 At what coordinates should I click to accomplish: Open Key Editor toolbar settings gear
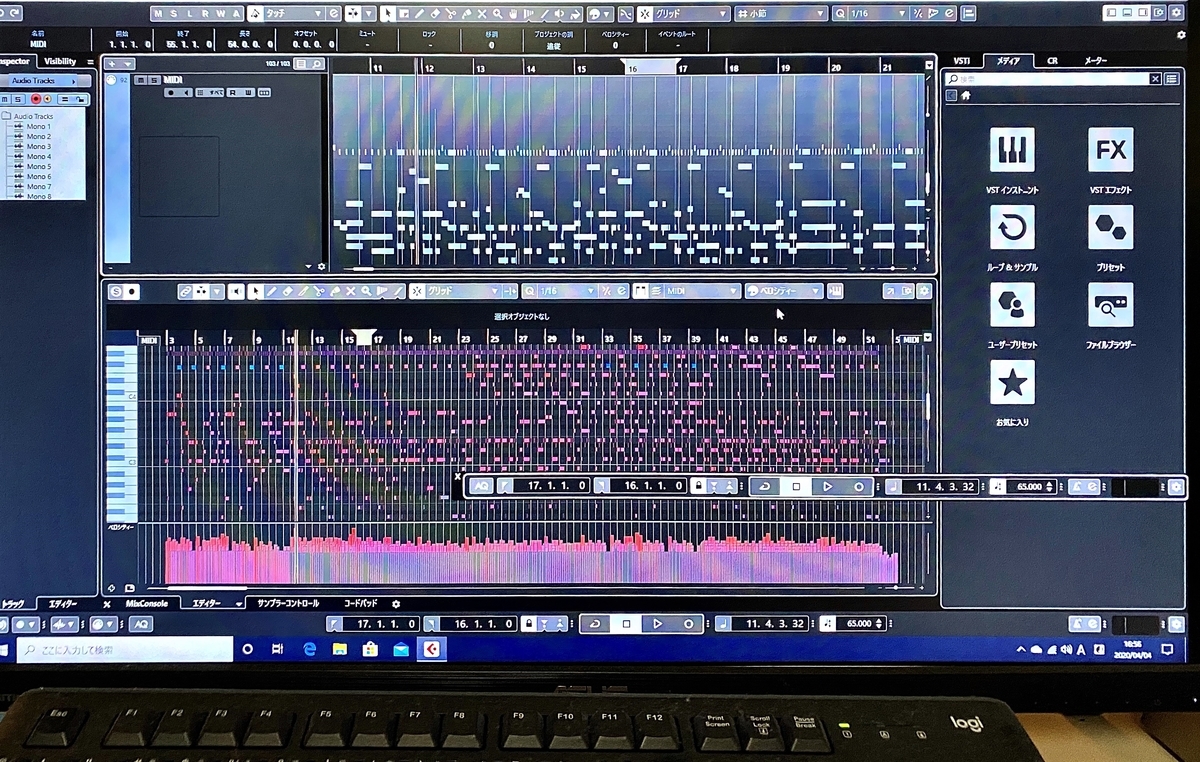point(923,291)
